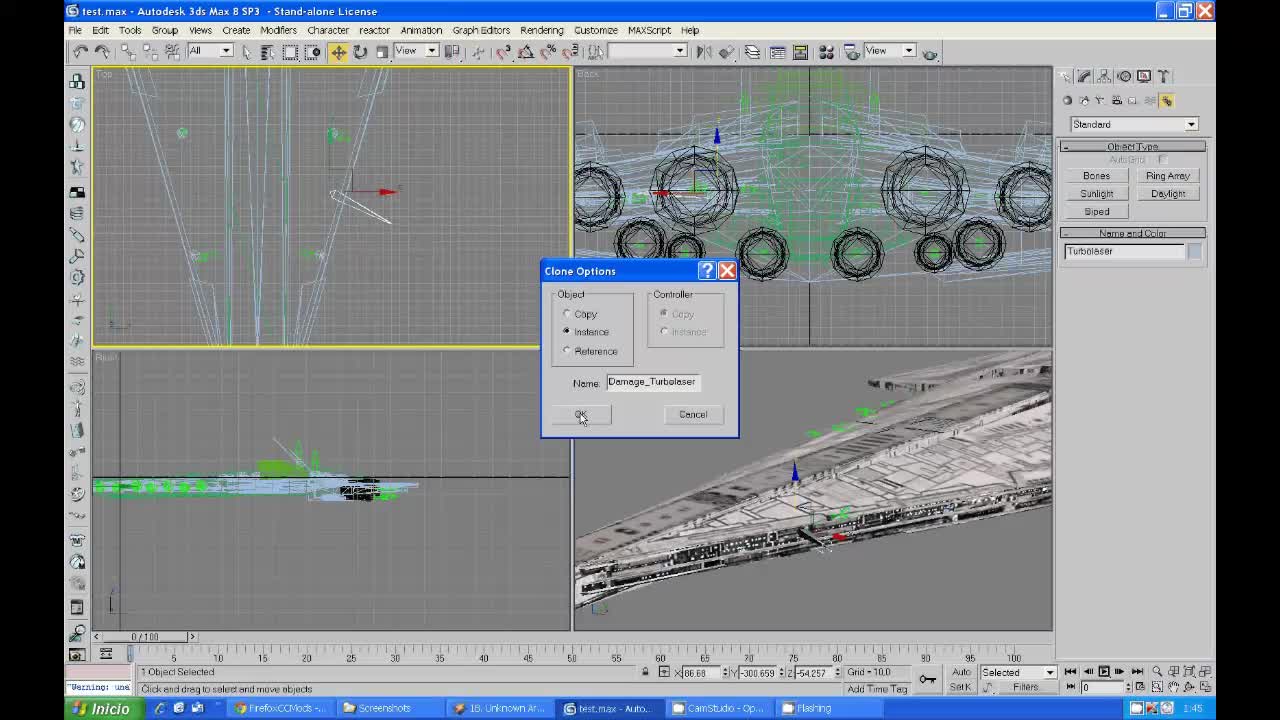
Task: Click the time slider 0/100 handle
Action: click(145, 637)
